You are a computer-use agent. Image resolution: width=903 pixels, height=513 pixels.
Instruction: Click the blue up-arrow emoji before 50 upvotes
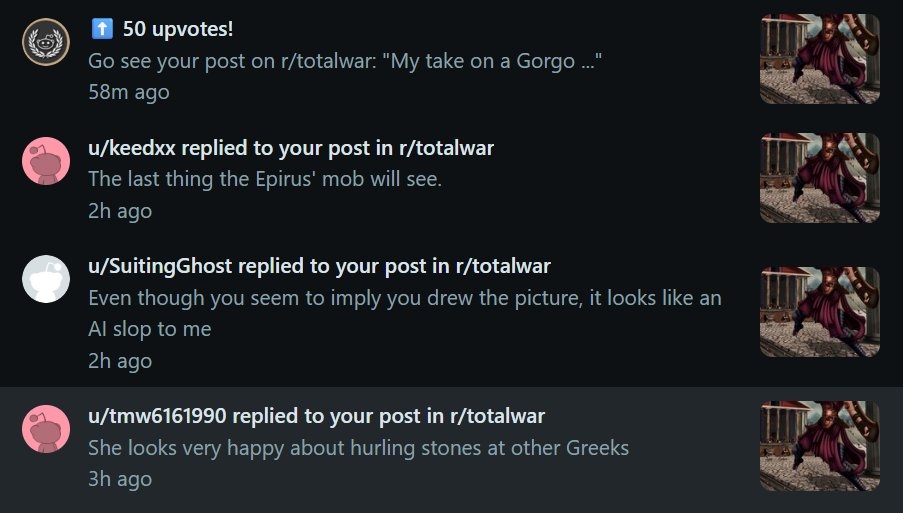point(101,29)
